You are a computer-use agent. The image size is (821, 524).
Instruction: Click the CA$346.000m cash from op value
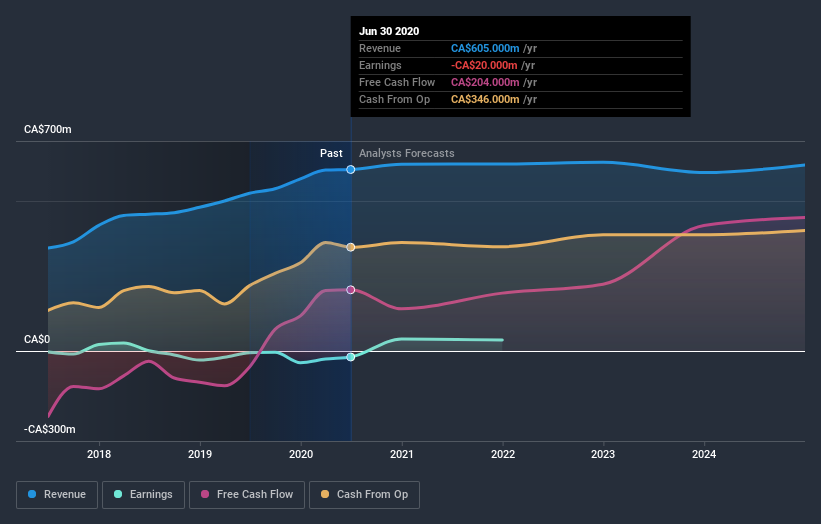(x=485, y=99)
